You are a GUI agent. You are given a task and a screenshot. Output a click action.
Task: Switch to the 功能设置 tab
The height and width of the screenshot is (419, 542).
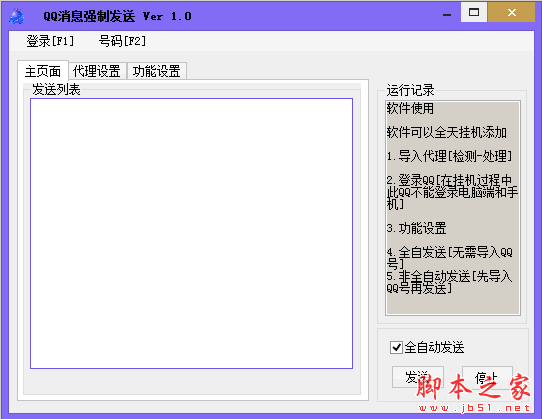(x=157, y=71)
